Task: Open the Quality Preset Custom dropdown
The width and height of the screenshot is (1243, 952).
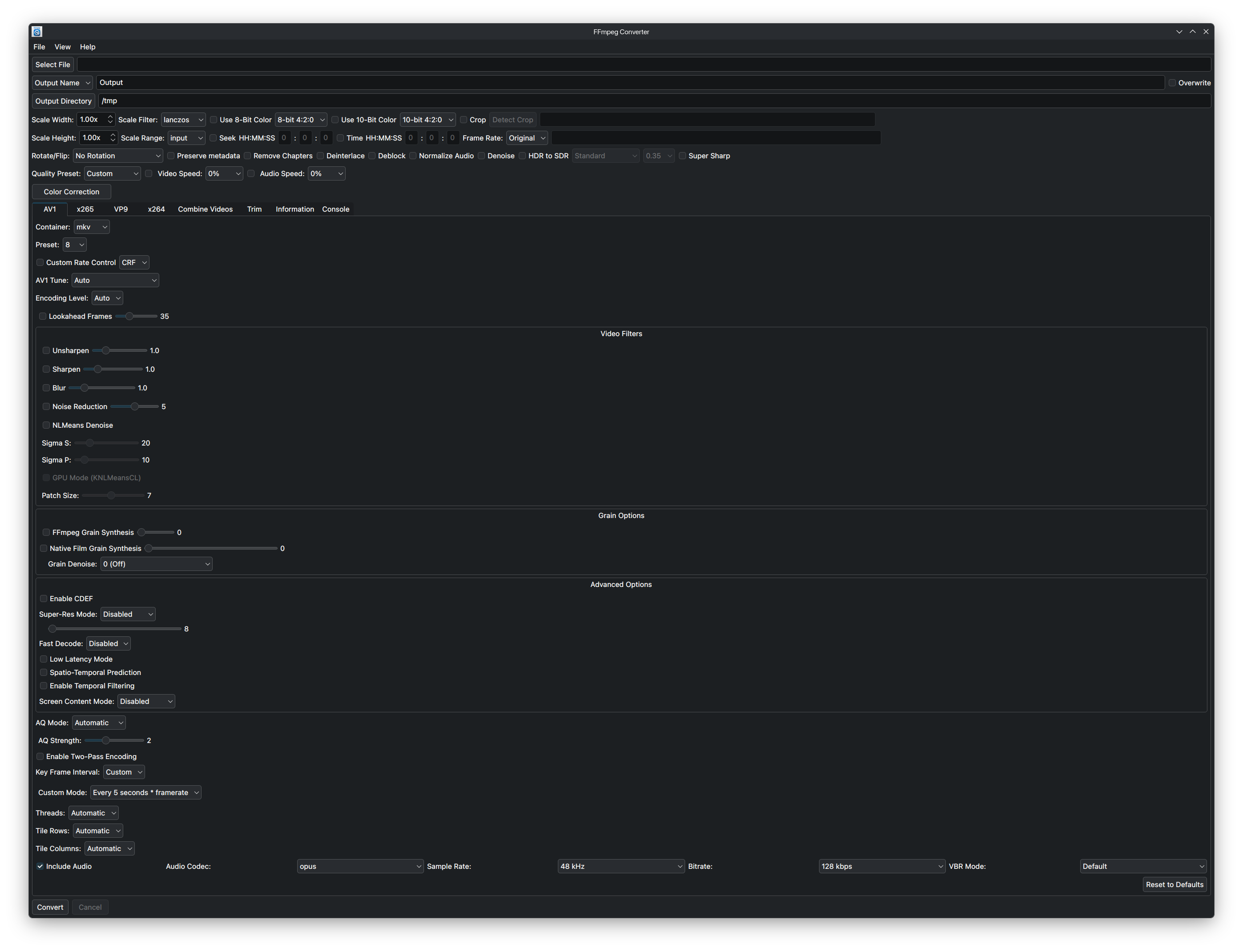Action: coord(112,174)
